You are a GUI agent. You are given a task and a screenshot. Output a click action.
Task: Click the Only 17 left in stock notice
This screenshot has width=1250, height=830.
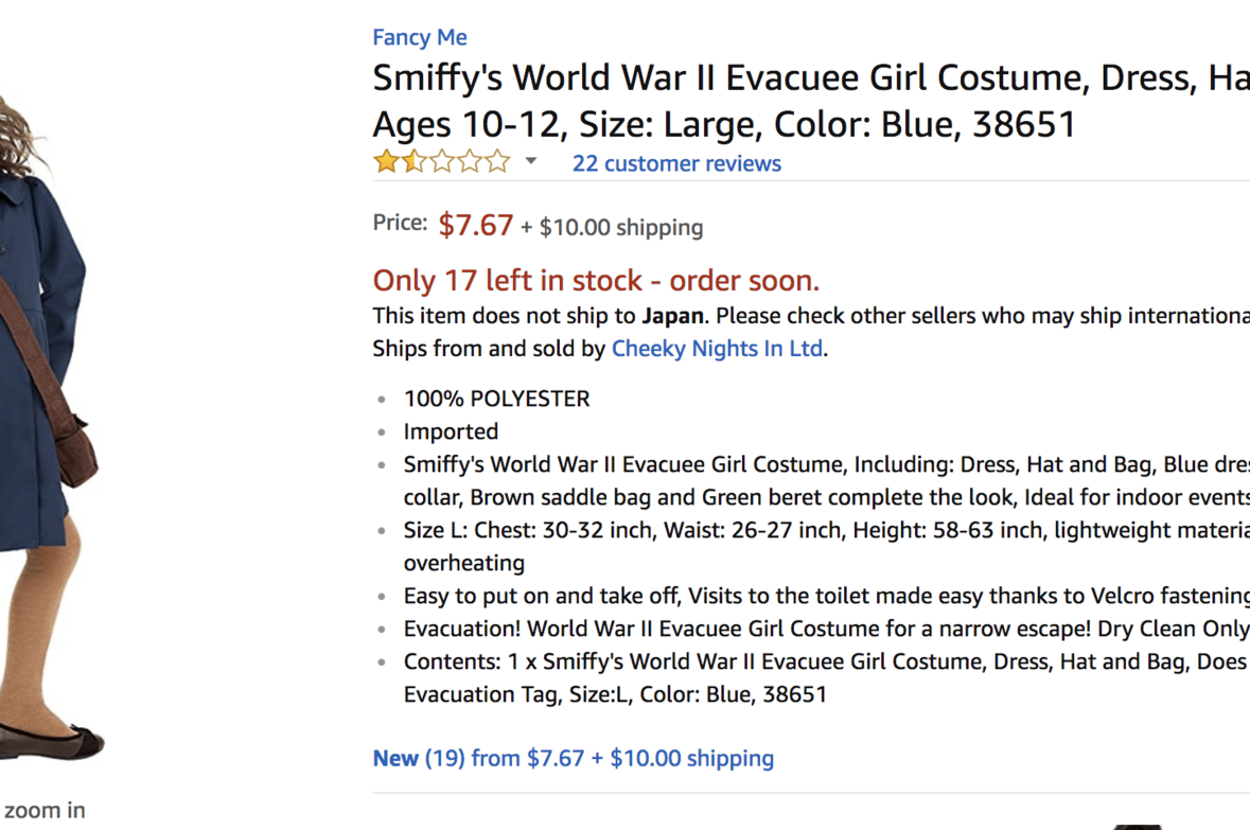596,281
